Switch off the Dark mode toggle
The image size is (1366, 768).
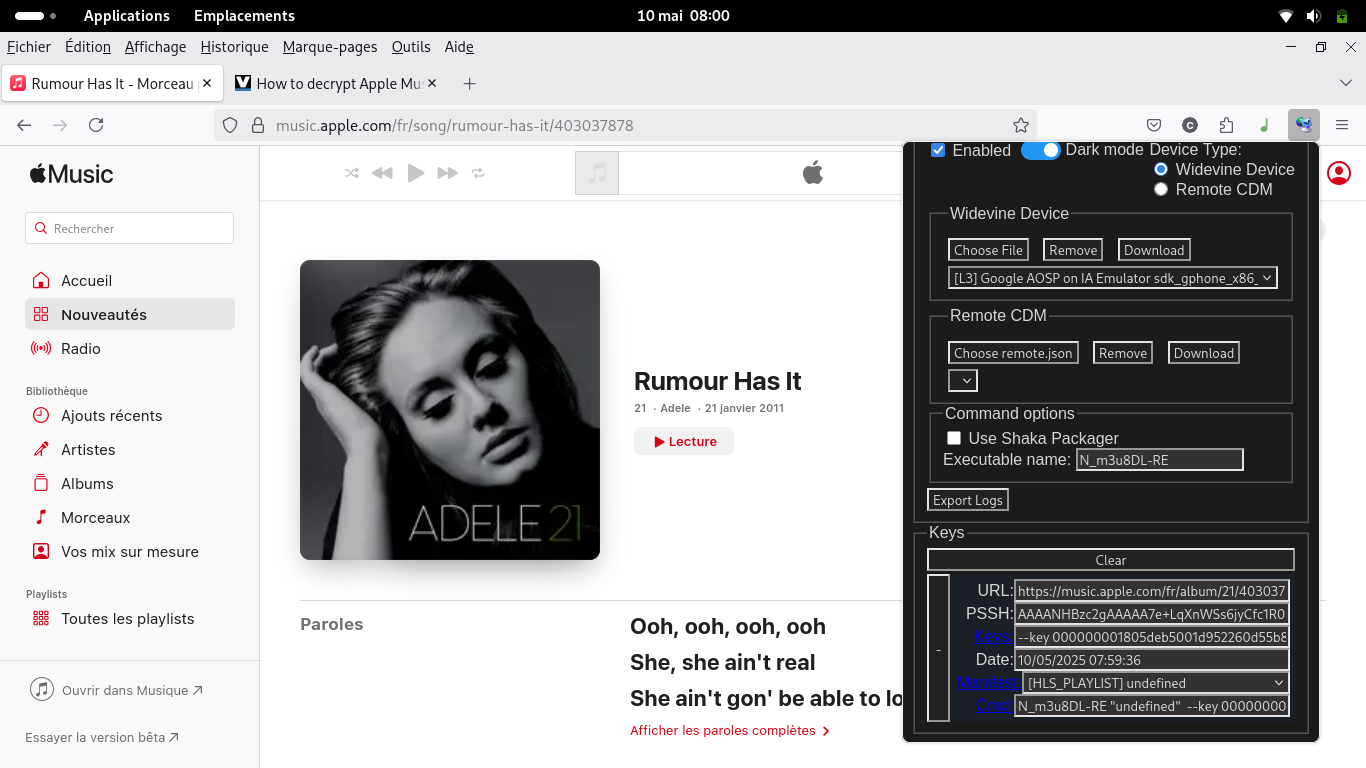point(1040,150)
